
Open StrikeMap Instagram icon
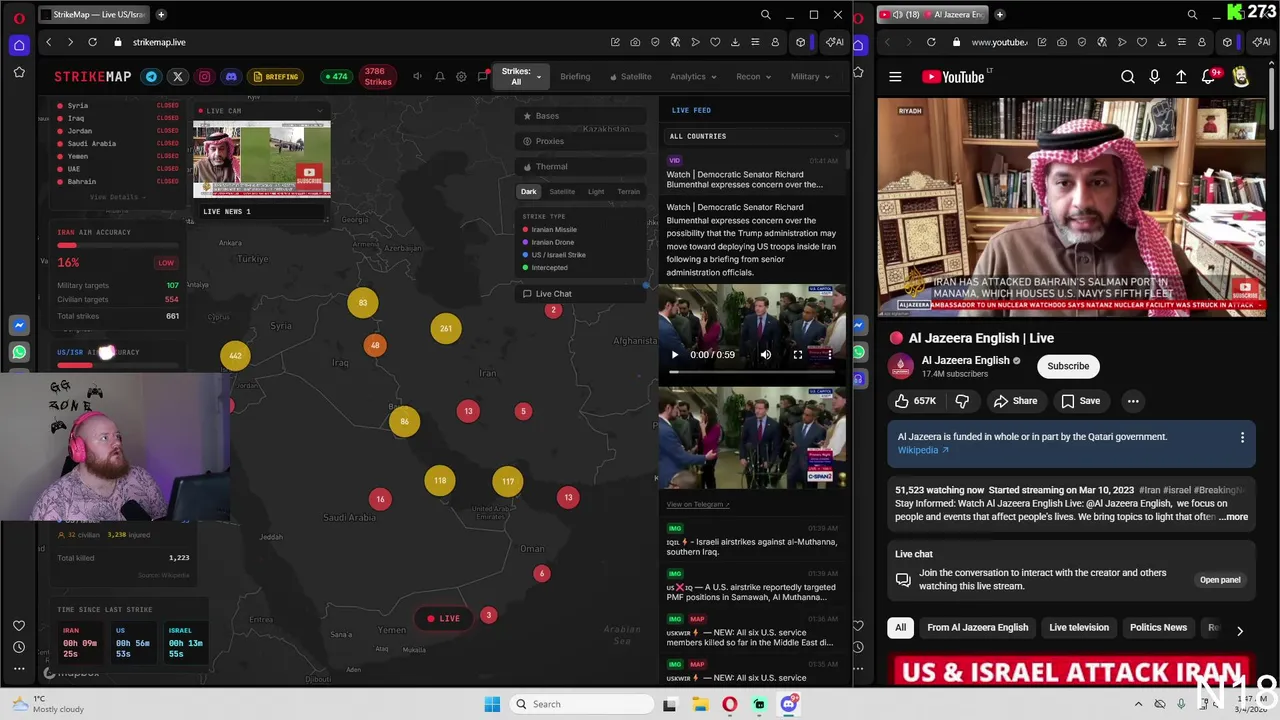[x=205, y=77]
